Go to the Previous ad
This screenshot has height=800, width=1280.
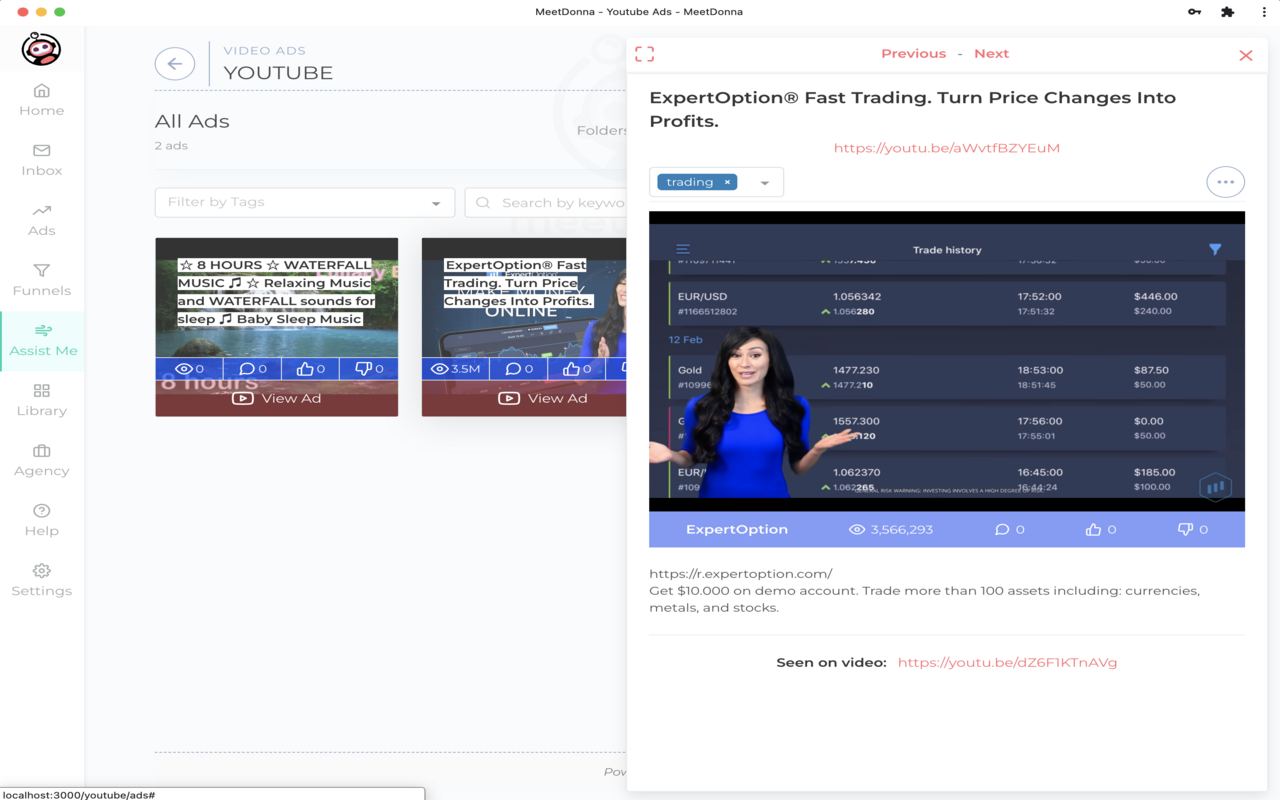pyautogui.click(x=913, y=54)
